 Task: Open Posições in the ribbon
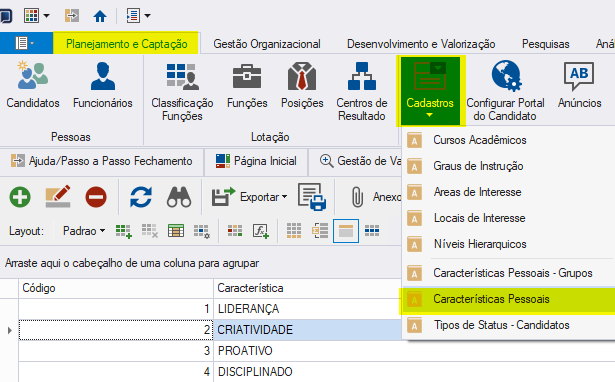coord(302,85)
